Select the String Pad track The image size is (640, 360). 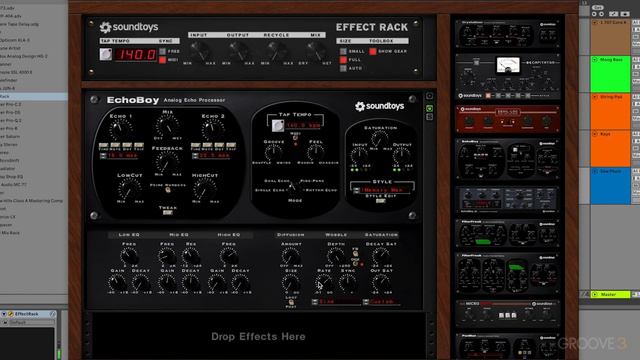(x=610, y=111)
